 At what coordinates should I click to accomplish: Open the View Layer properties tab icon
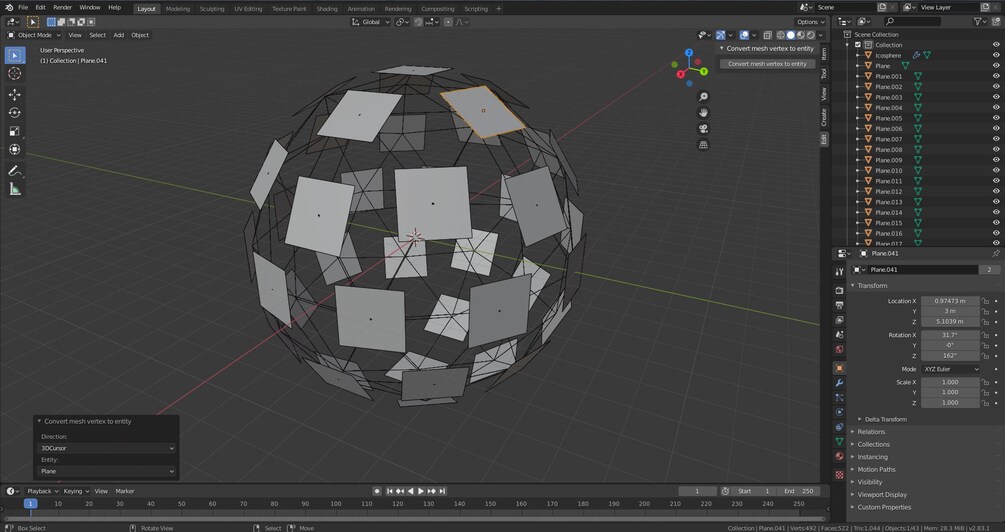(x=839, y=320)
